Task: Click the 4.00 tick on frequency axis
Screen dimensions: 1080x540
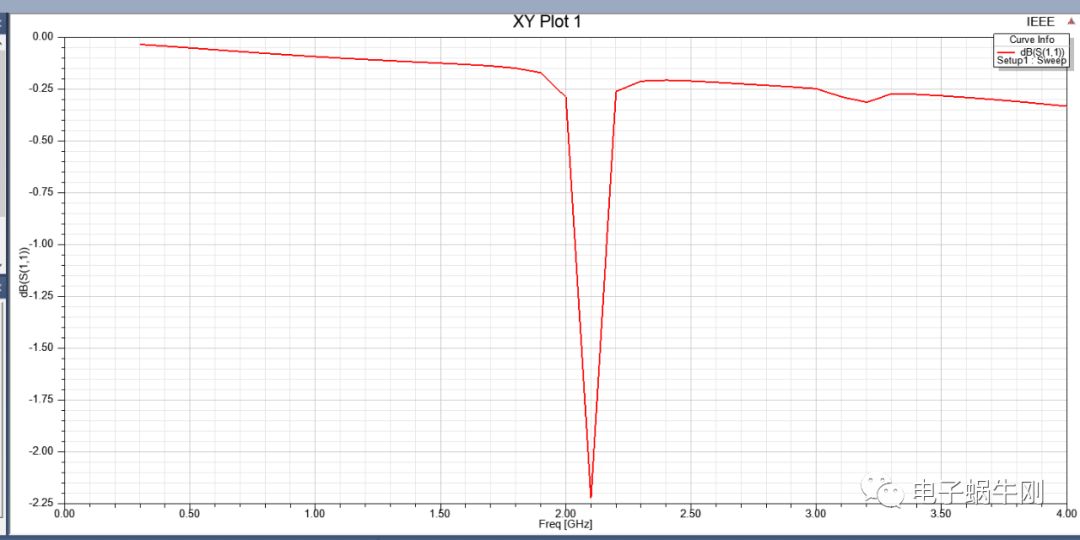Action: point(1065,513)
